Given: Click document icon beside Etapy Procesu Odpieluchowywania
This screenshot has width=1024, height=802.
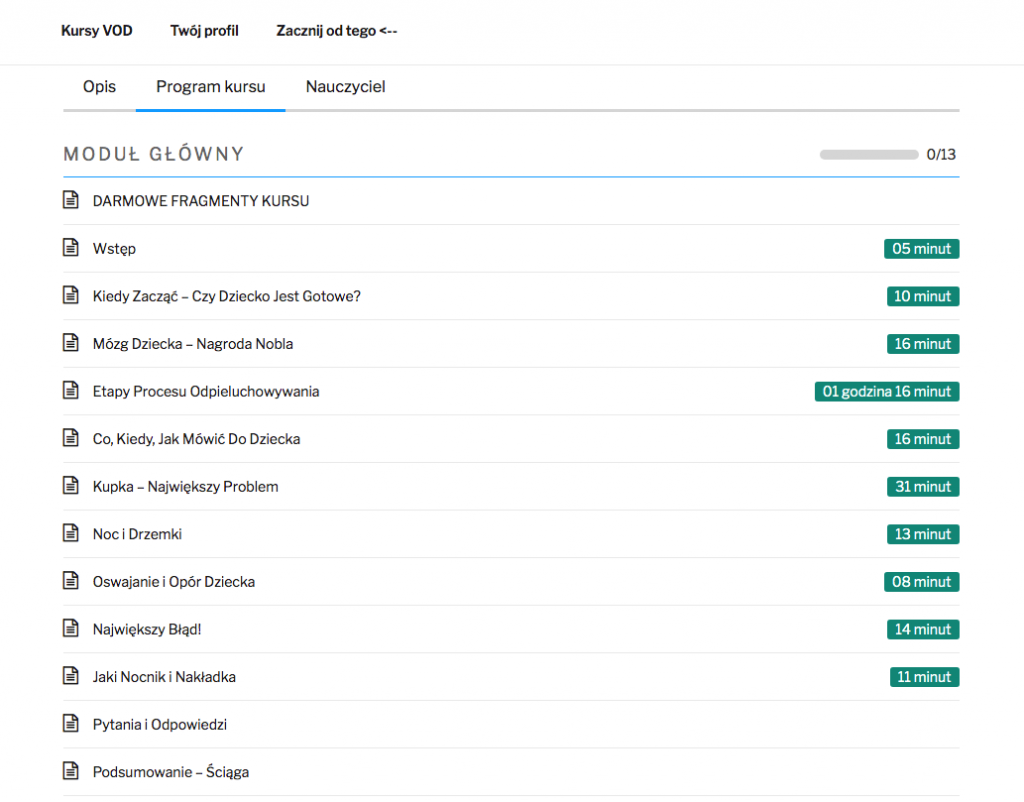Looking at the screenshot, I should (71, 391).
